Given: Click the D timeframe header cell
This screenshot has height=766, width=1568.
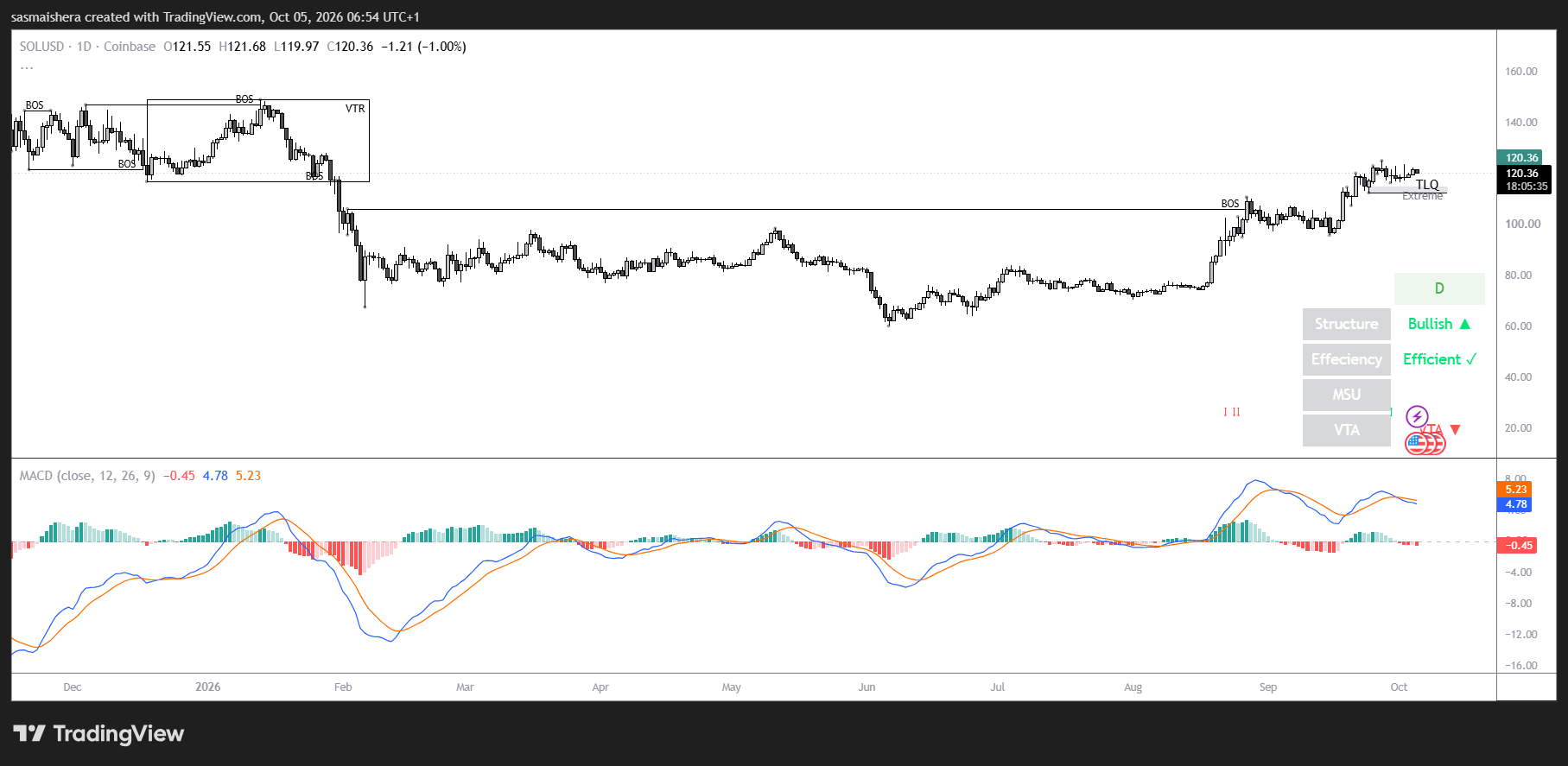Looking at the screenshot, I should [1439, 288].
